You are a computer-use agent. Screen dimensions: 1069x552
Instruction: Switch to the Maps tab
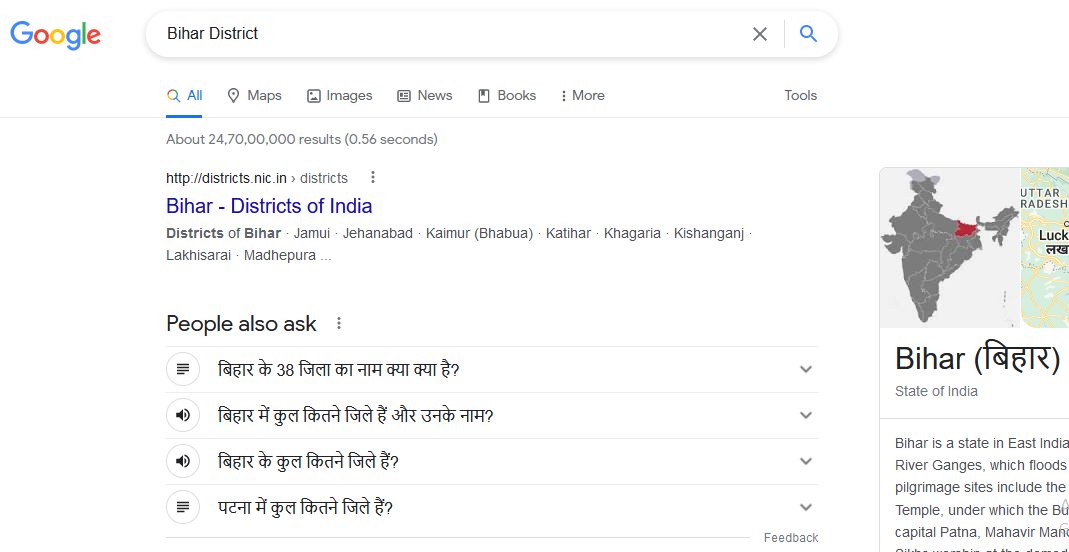coord(254,95)
